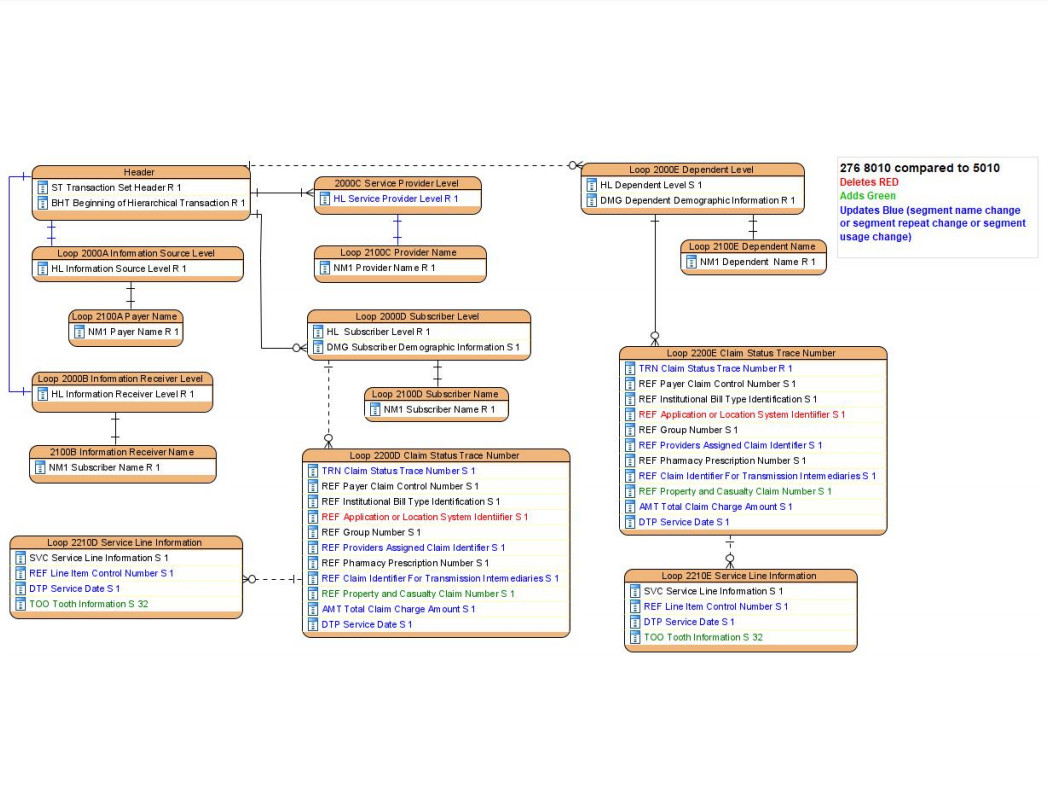Click DTP Service Date row in Loop 2210E
Image resolution: width=1048 pixels, height=811 pixels.
[689, 622]
